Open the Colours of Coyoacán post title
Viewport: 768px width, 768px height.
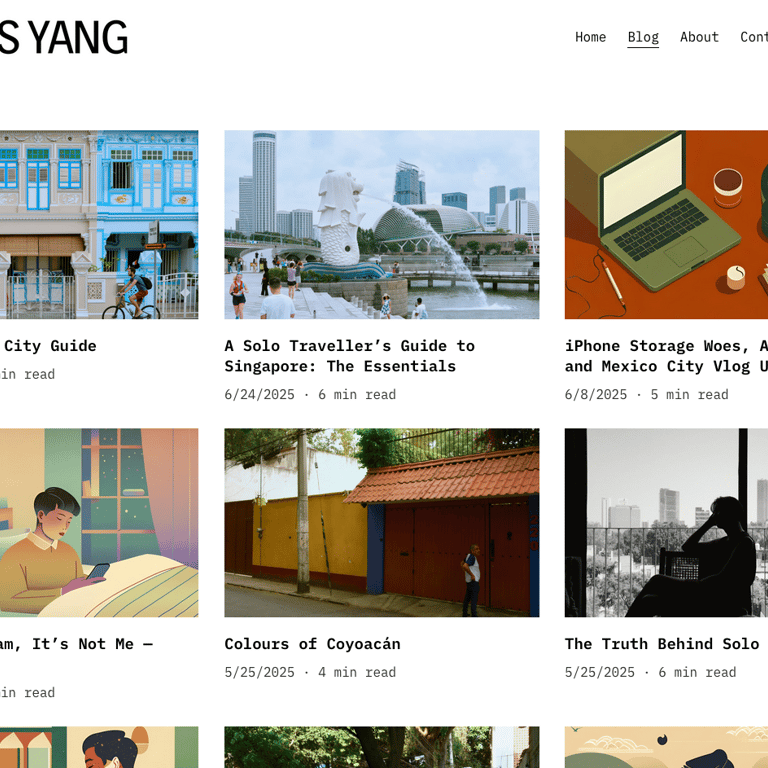click(312, 644)
